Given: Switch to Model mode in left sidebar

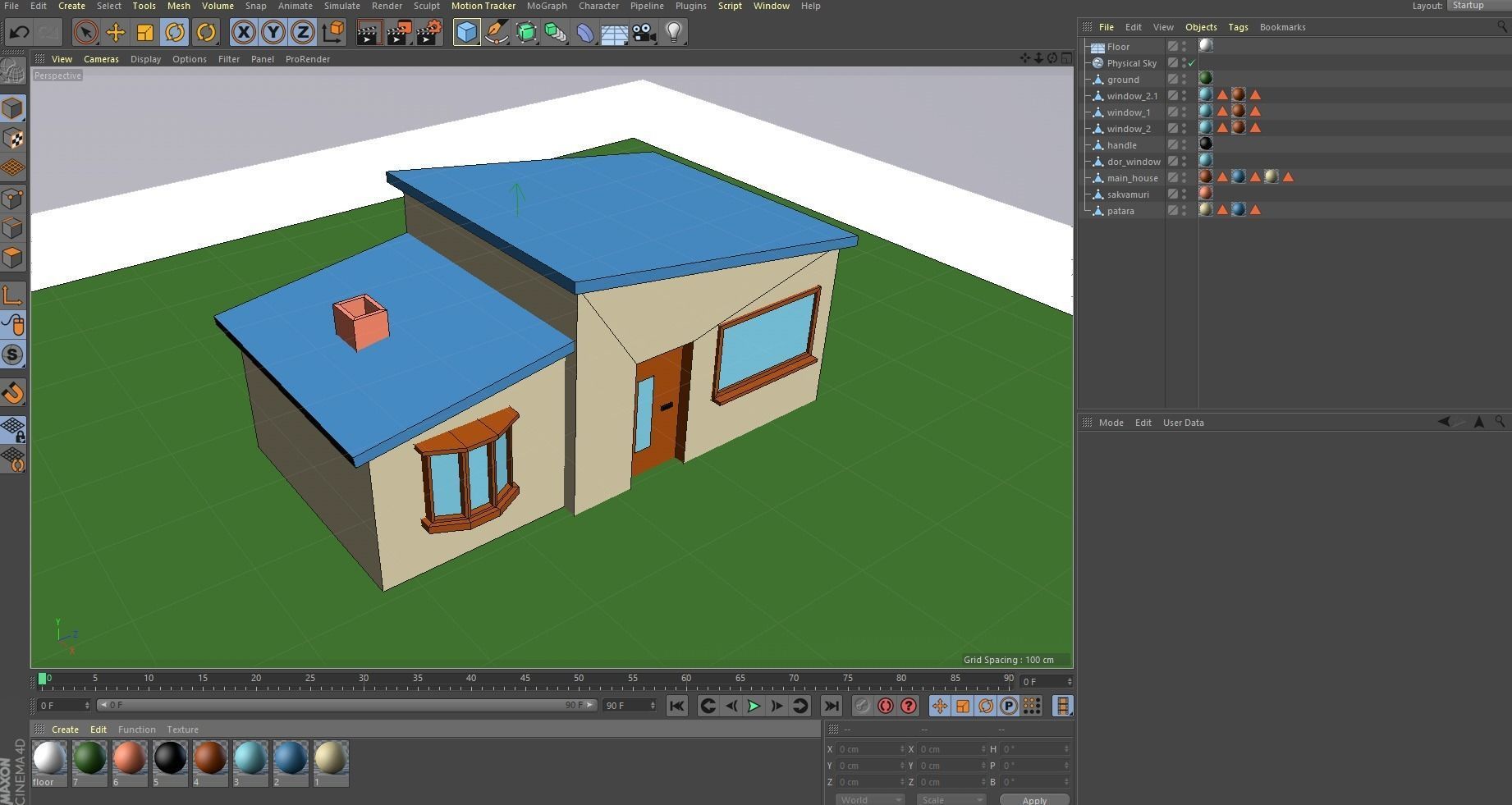Looking at the screenshot, I should tap(13, 108).
